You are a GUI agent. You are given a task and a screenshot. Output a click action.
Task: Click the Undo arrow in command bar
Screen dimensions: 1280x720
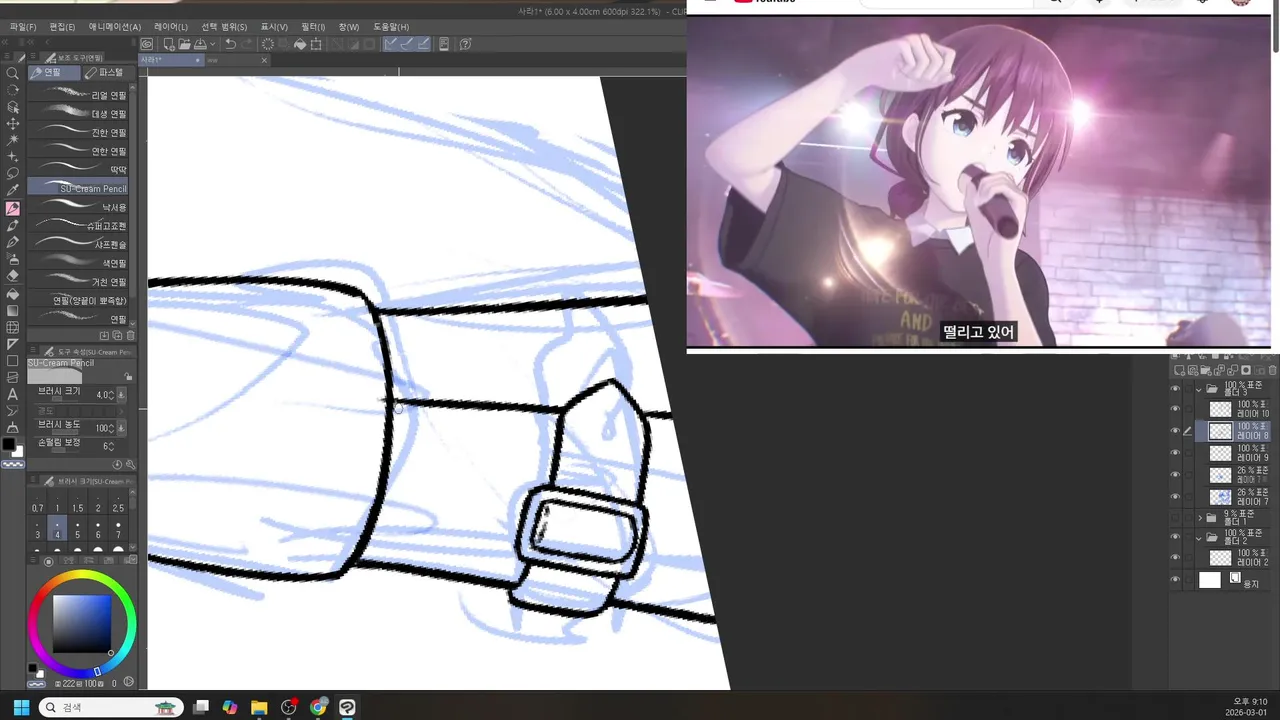pyautogui.click(x=231, y=44)
